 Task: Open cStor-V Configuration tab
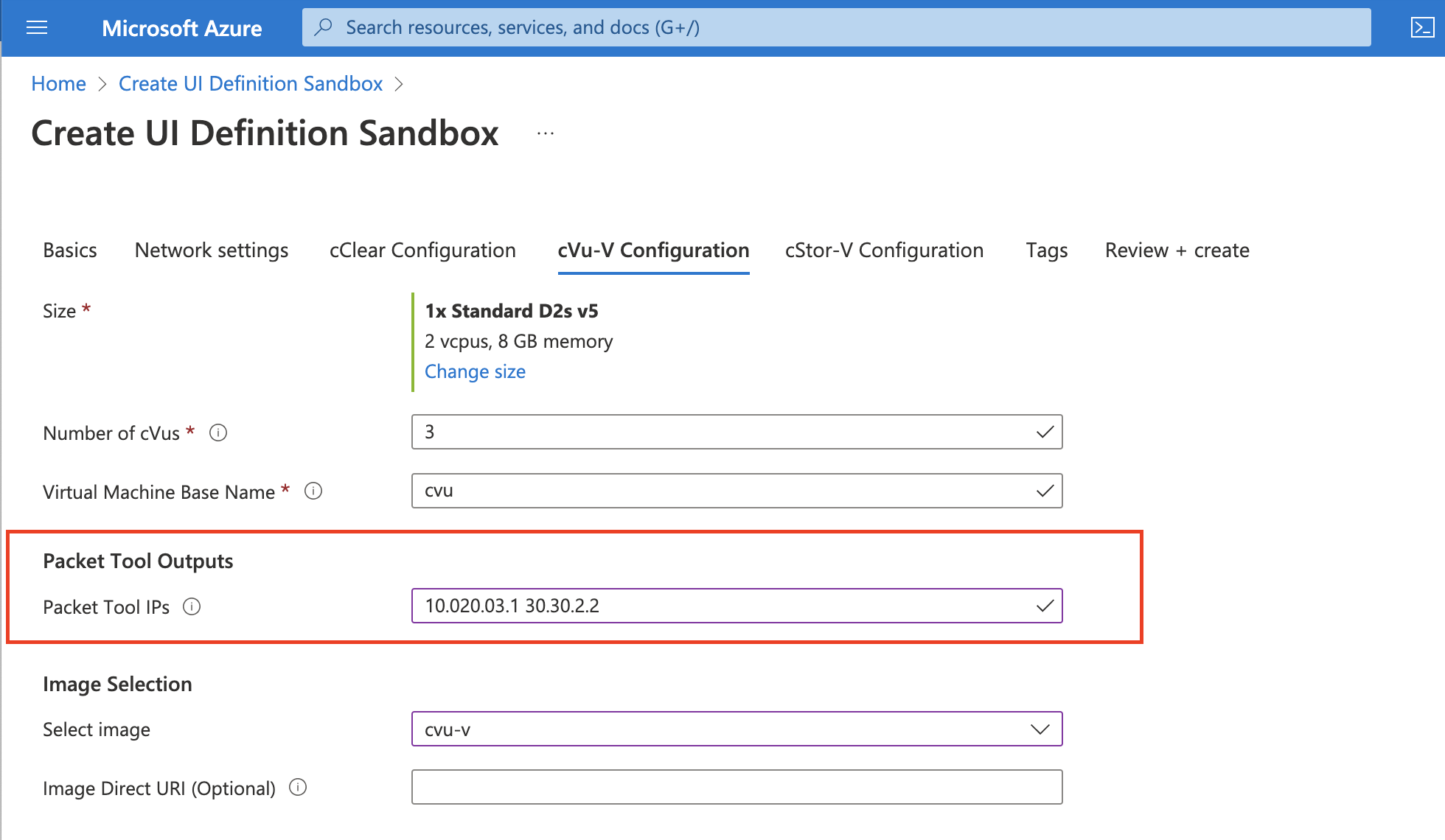point(884,251)
